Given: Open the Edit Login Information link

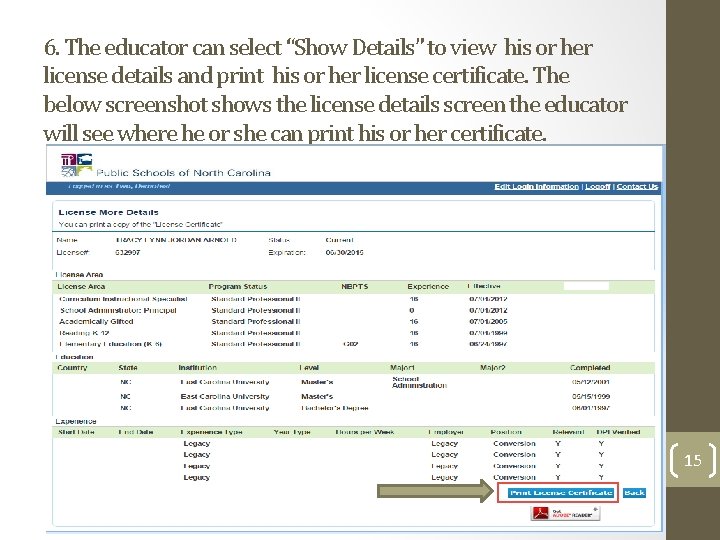Looking at the screenshot, I should coord(536,186).
